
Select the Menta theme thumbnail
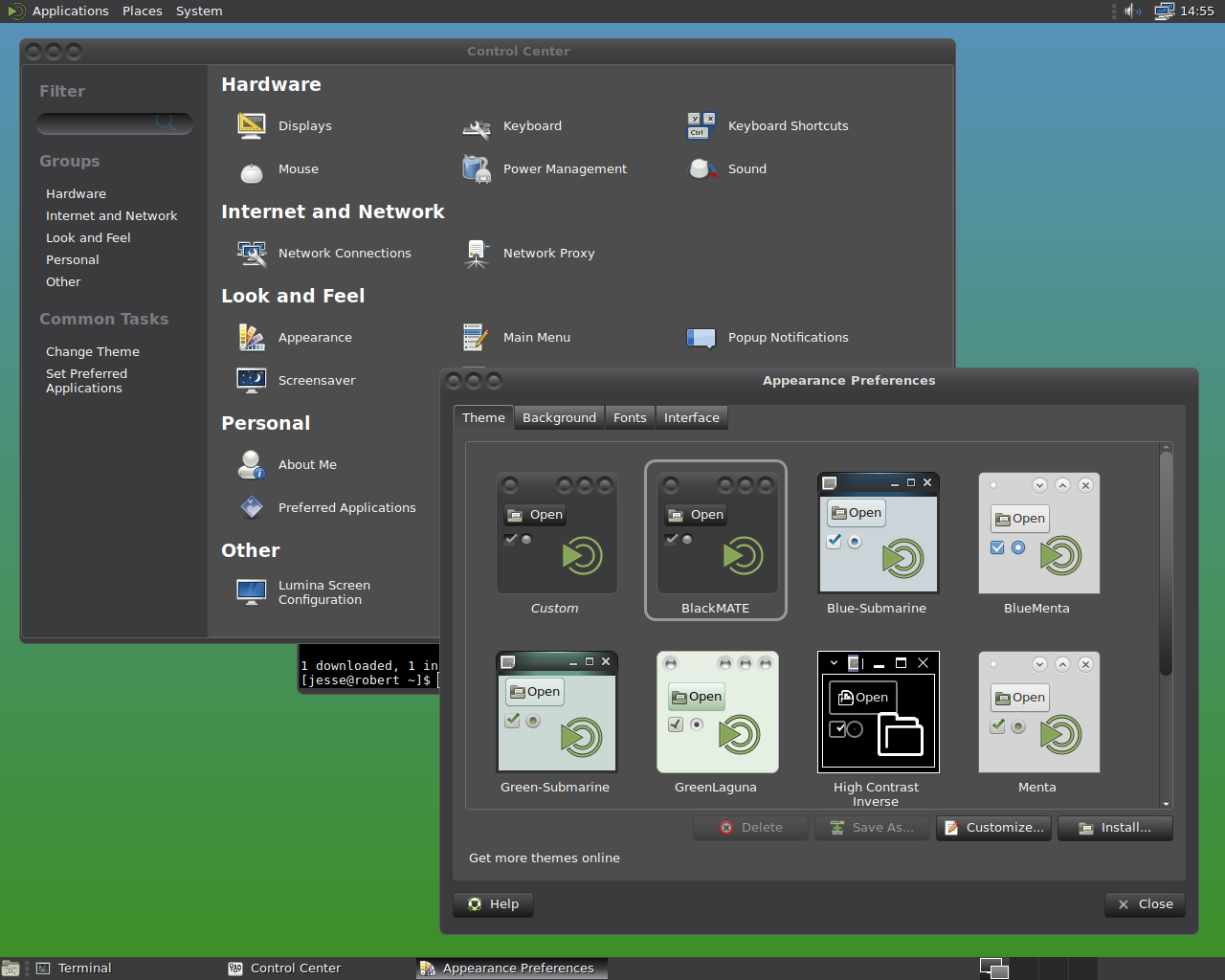coord(1038,712)
